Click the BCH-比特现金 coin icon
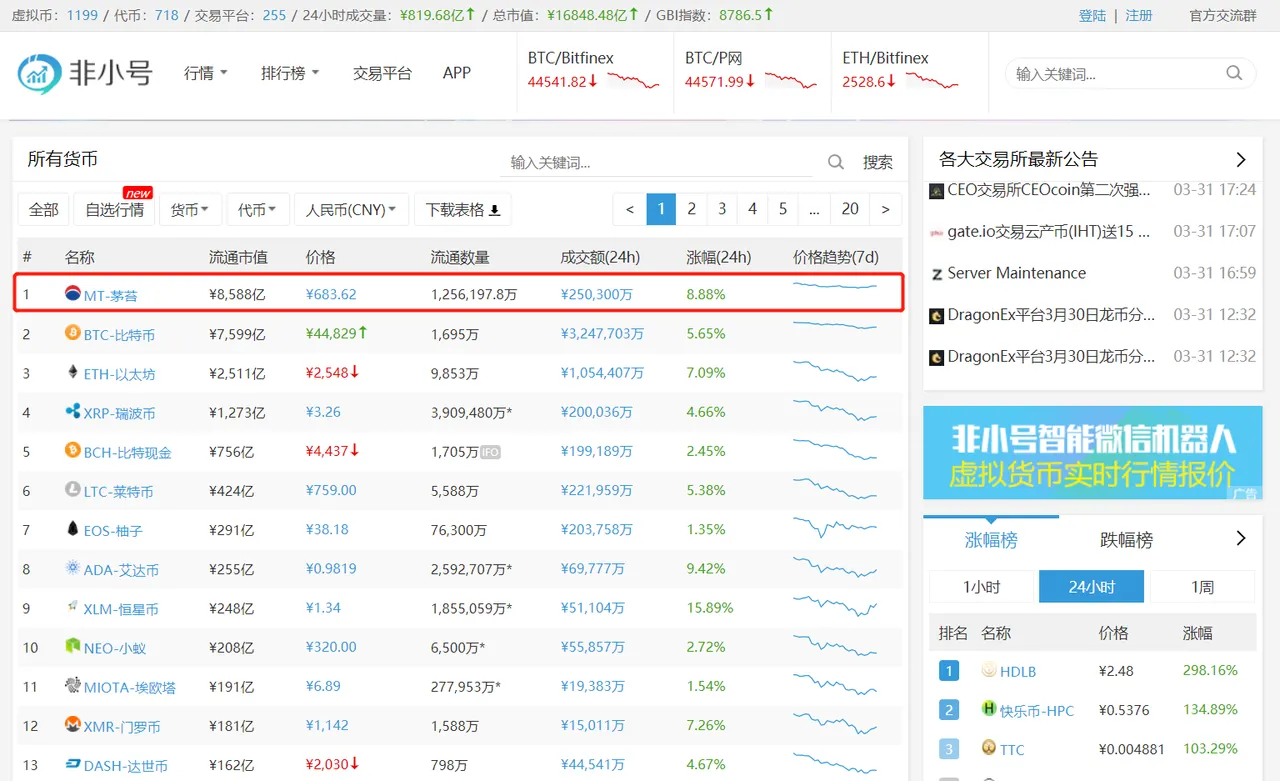Screen dimensions: 1280x781 point(72,450)
